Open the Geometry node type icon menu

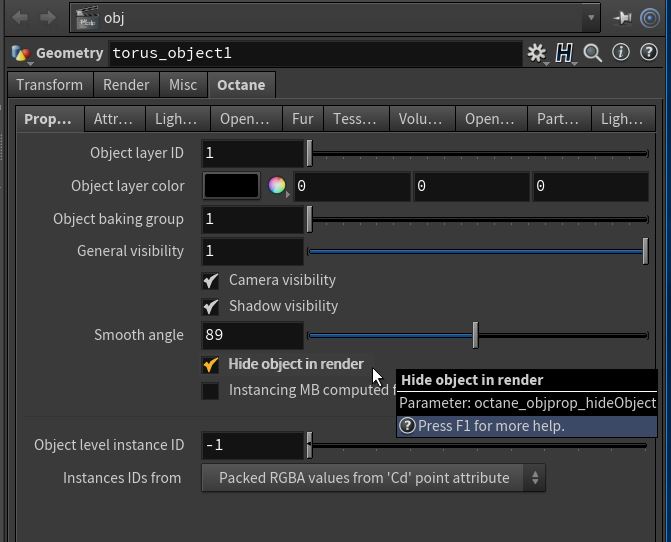[21, 54]
